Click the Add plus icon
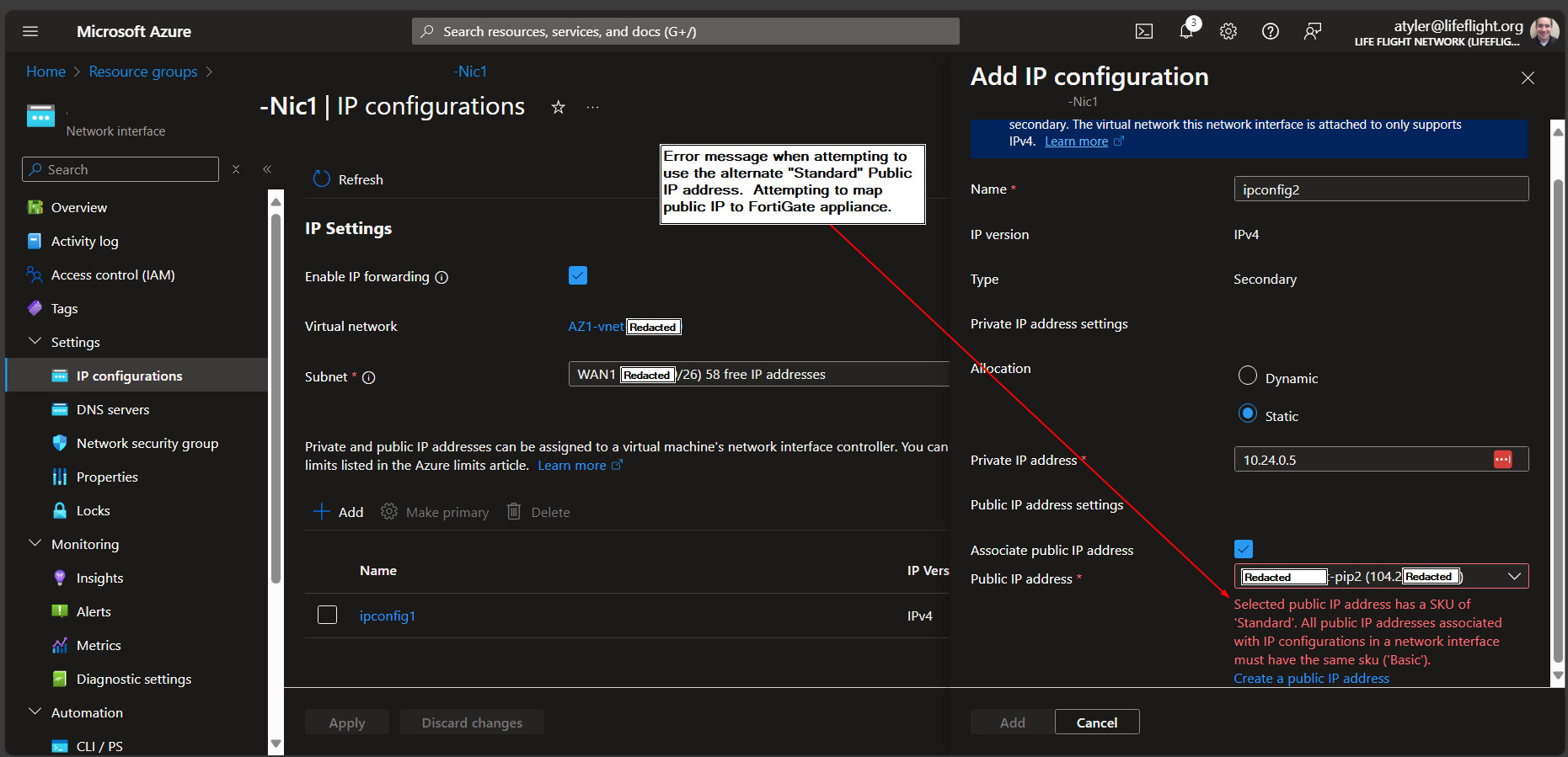Screen dimensions: 1568x757 click(321, 511)
